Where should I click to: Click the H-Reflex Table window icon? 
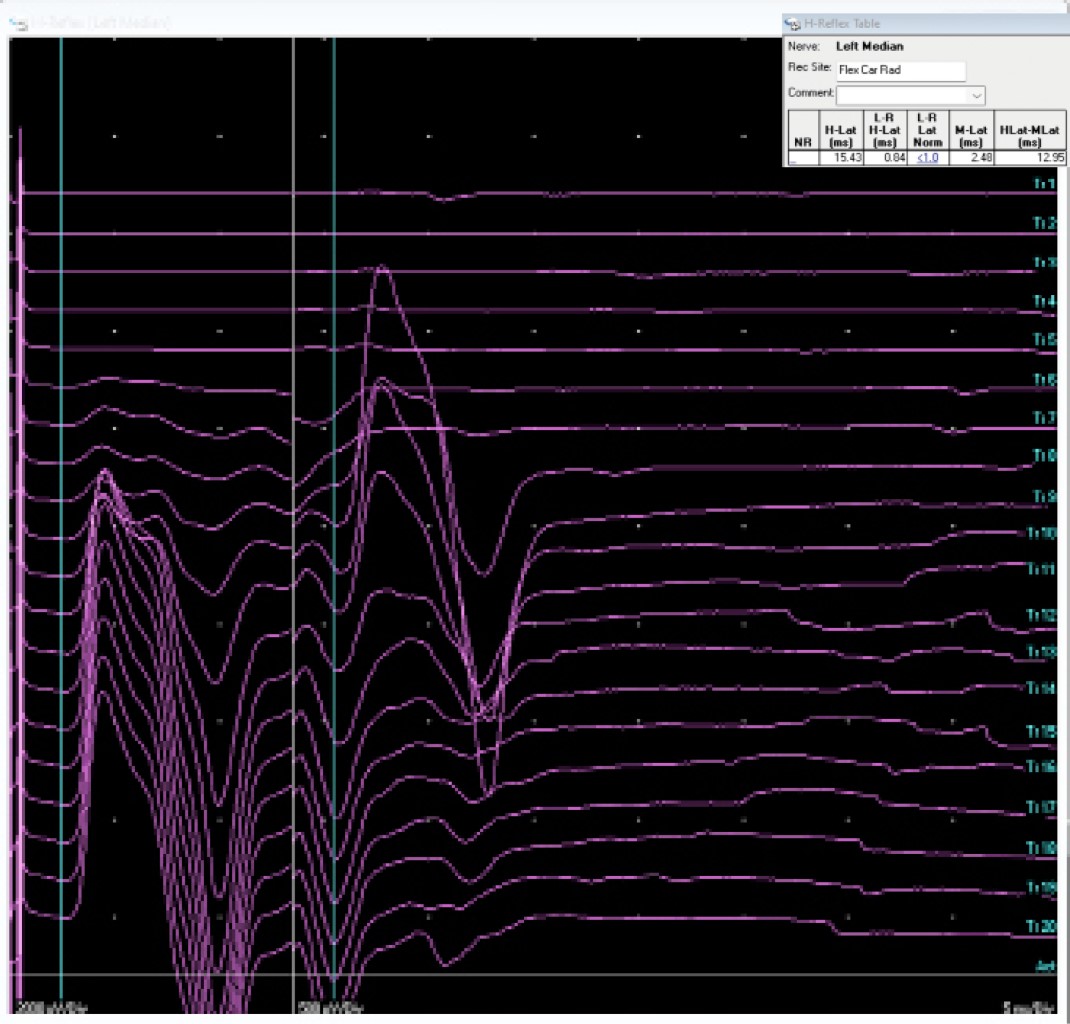pos(794,24)
